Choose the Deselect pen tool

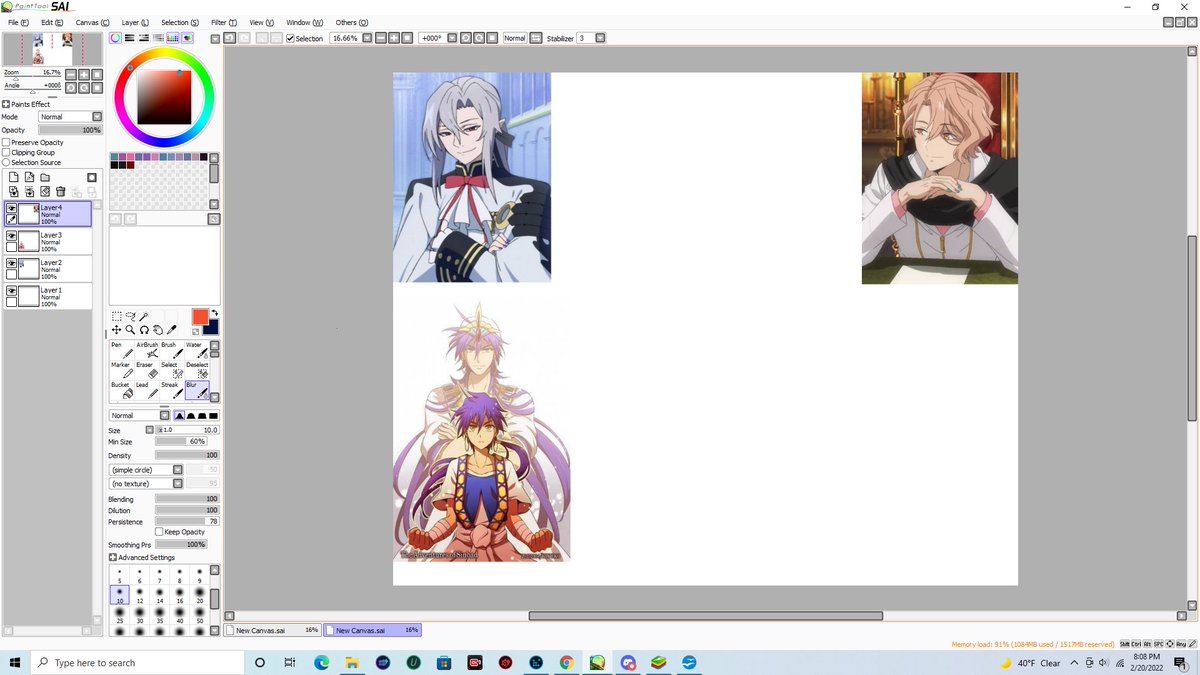197,370
